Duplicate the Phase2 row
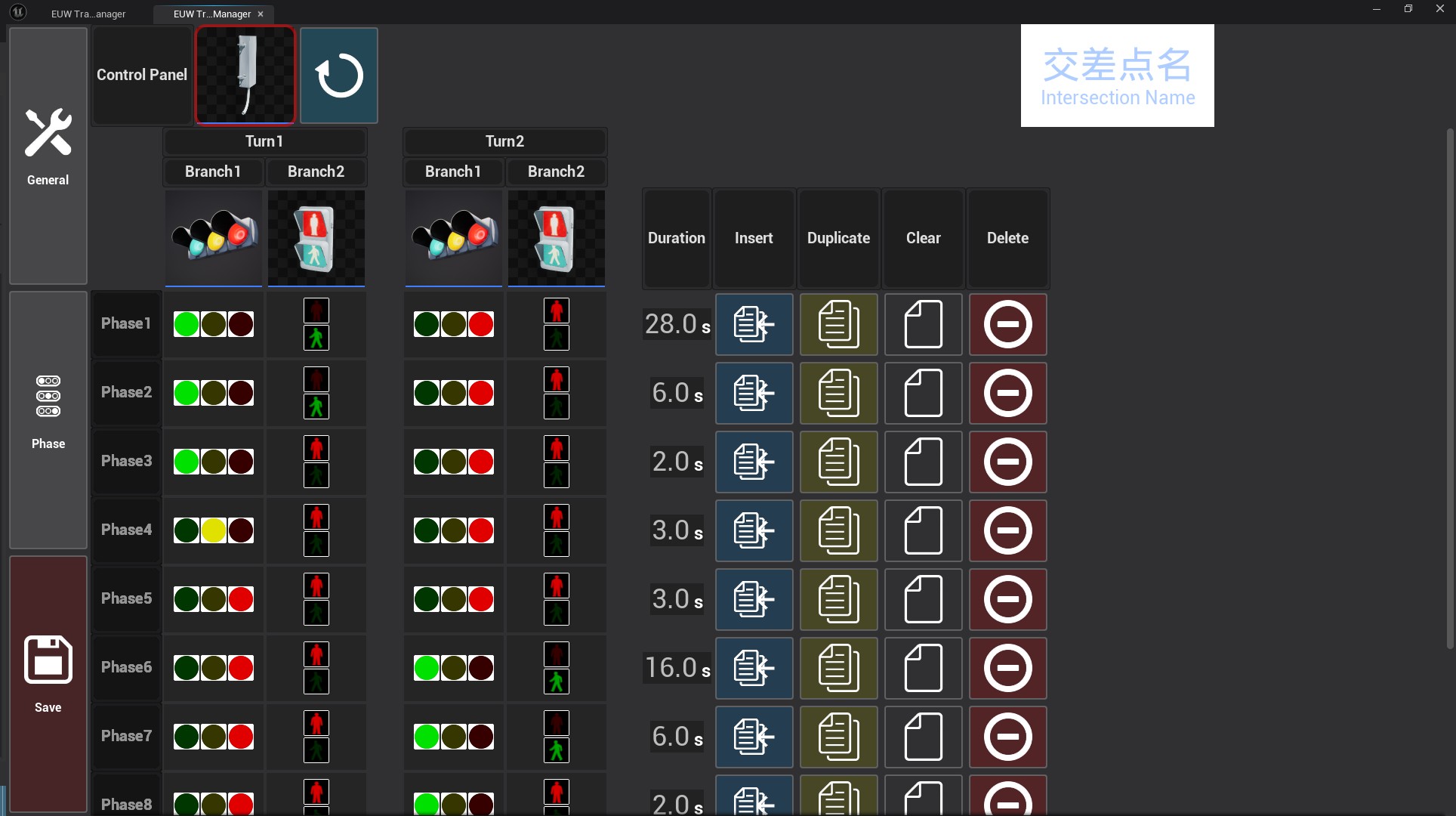1456x816 pixels. (x=838, y=393)
